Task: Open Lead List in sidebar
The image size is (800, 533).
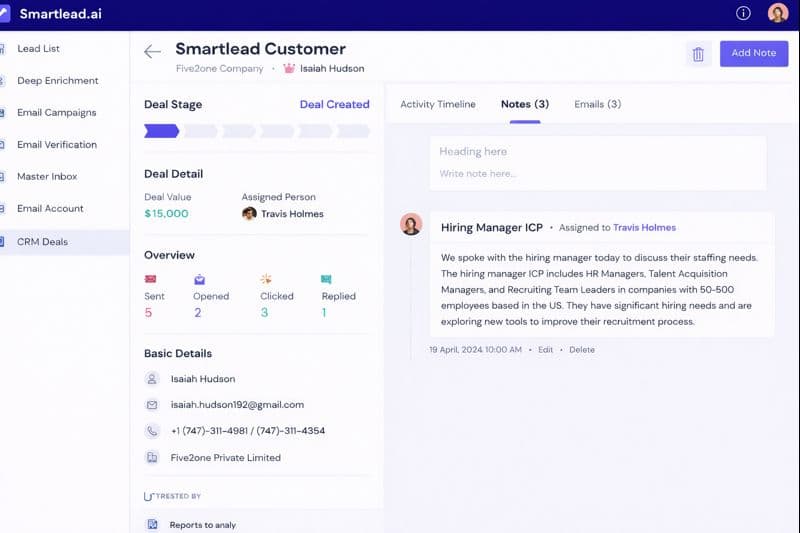Action: 38,48
